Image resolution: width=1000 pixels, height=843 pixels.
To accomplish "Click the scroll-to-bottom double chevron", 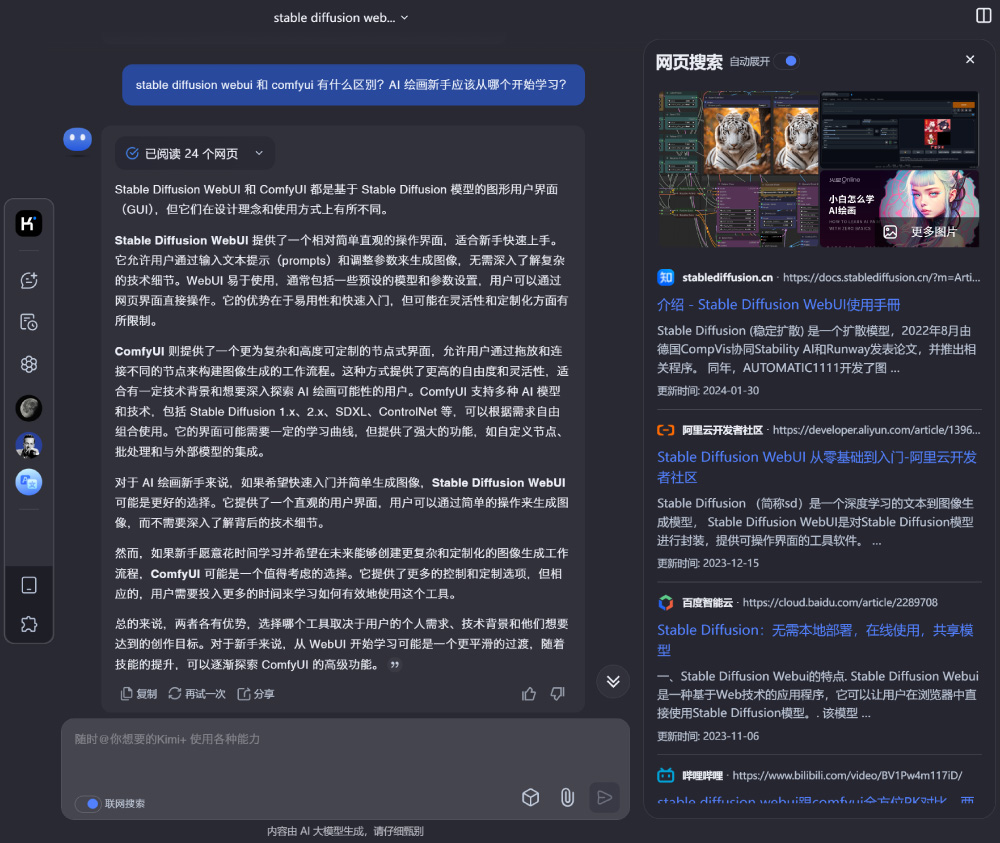I will (x=612, y=681).
